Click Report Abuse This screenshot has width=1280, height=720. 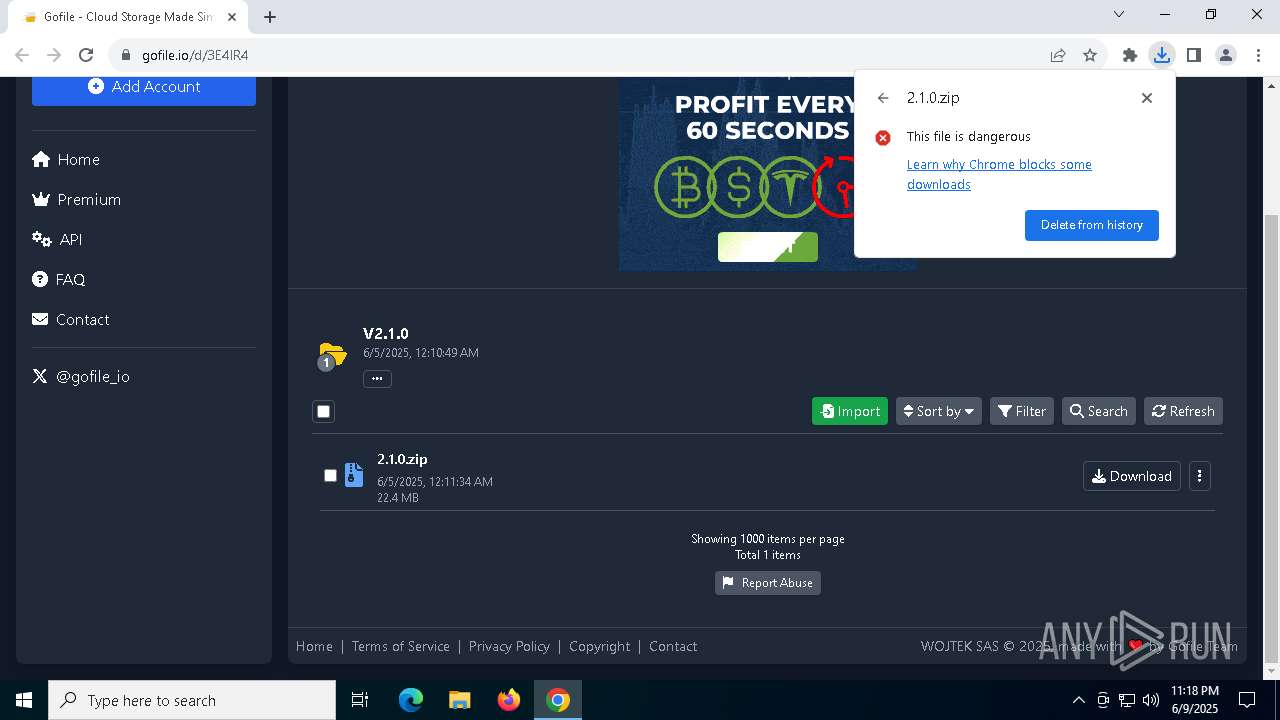click(768, 583)
